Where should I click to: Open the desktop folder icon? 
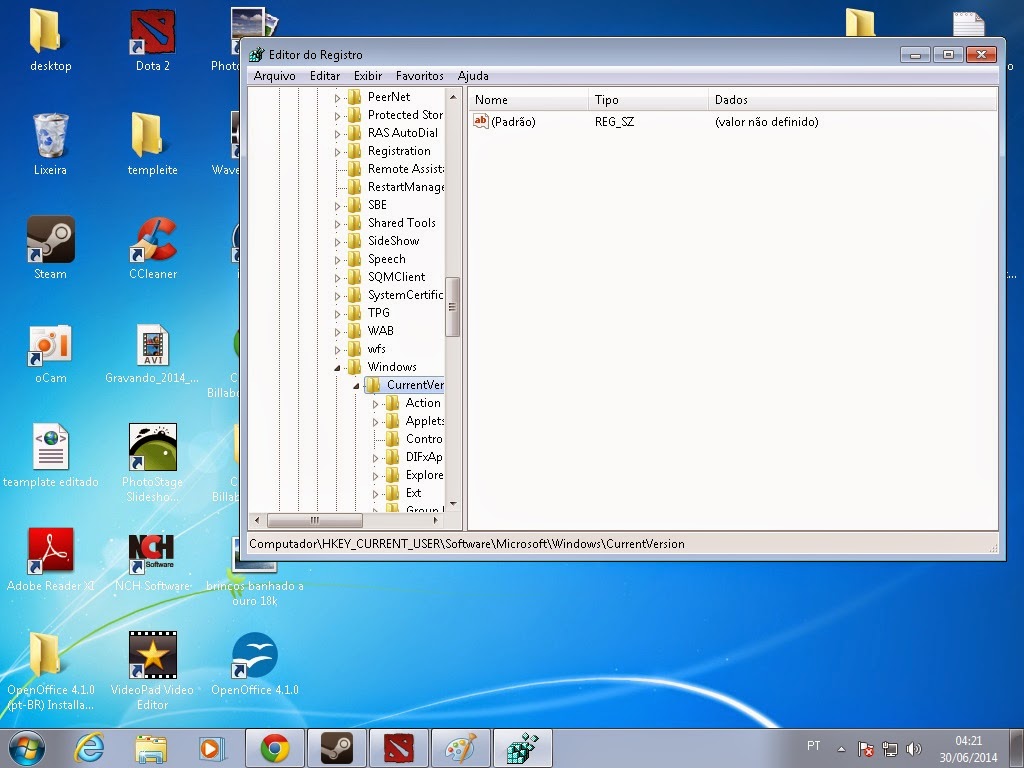tap(50, 40)
